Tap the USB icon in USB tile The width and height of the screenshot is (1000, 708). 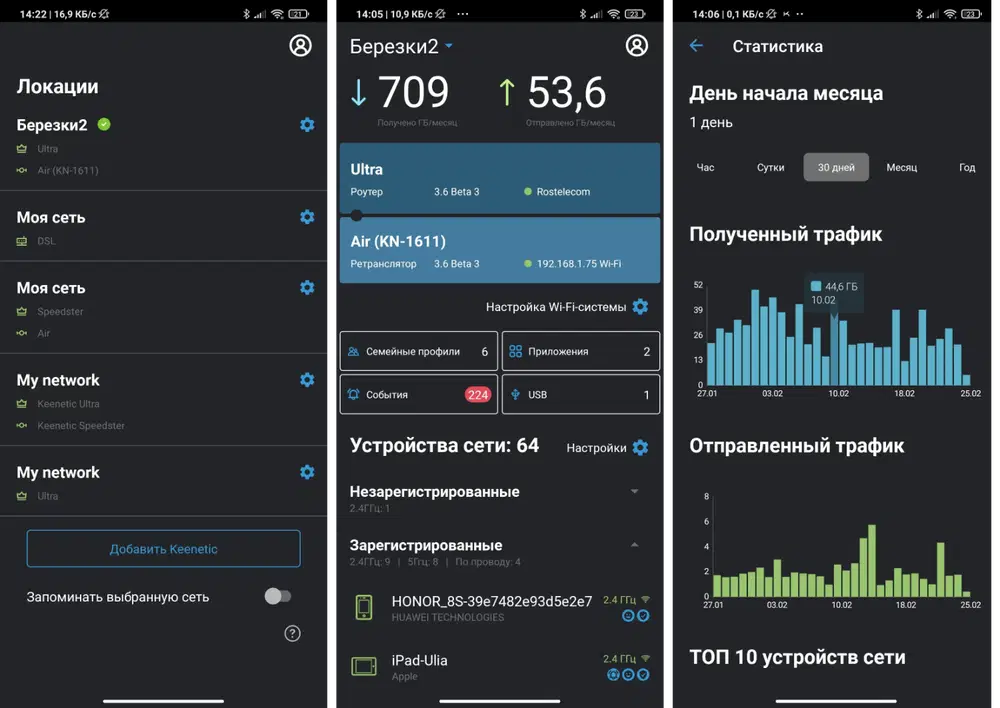[515, 394]
